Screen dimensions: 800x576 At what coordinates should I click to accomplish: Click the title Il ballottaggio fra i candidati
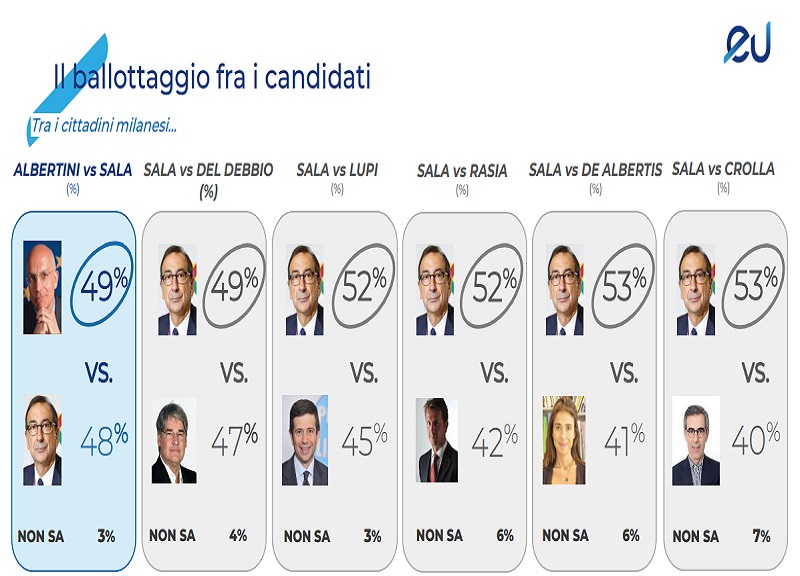tap(212, 77)
